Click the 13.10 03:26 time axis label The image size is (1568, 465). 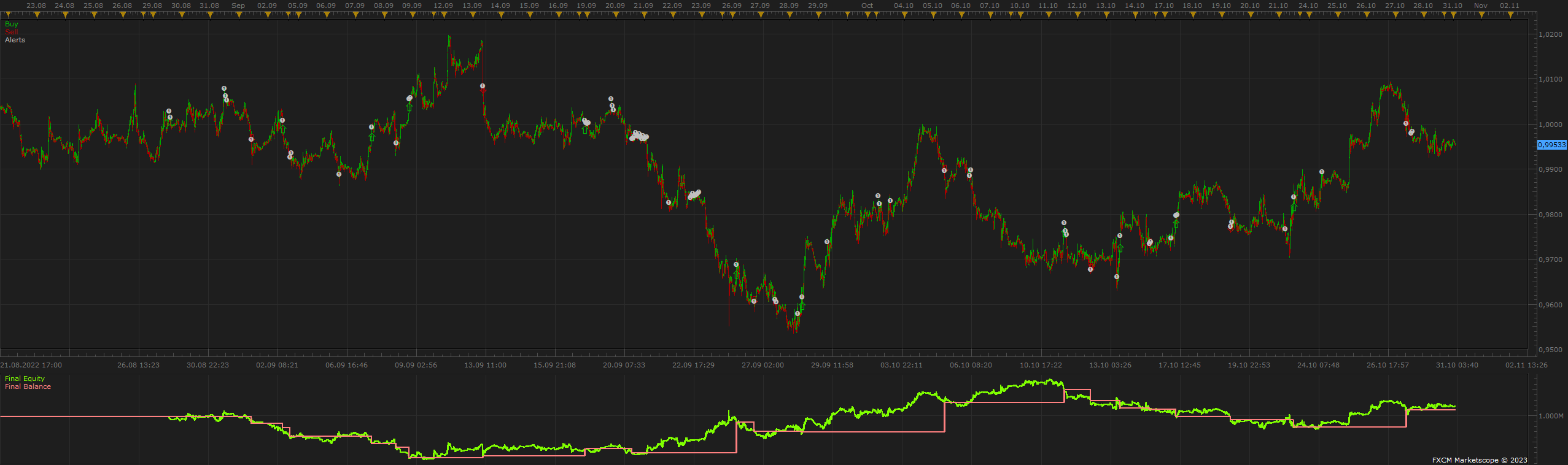(x=1110, y=365)
